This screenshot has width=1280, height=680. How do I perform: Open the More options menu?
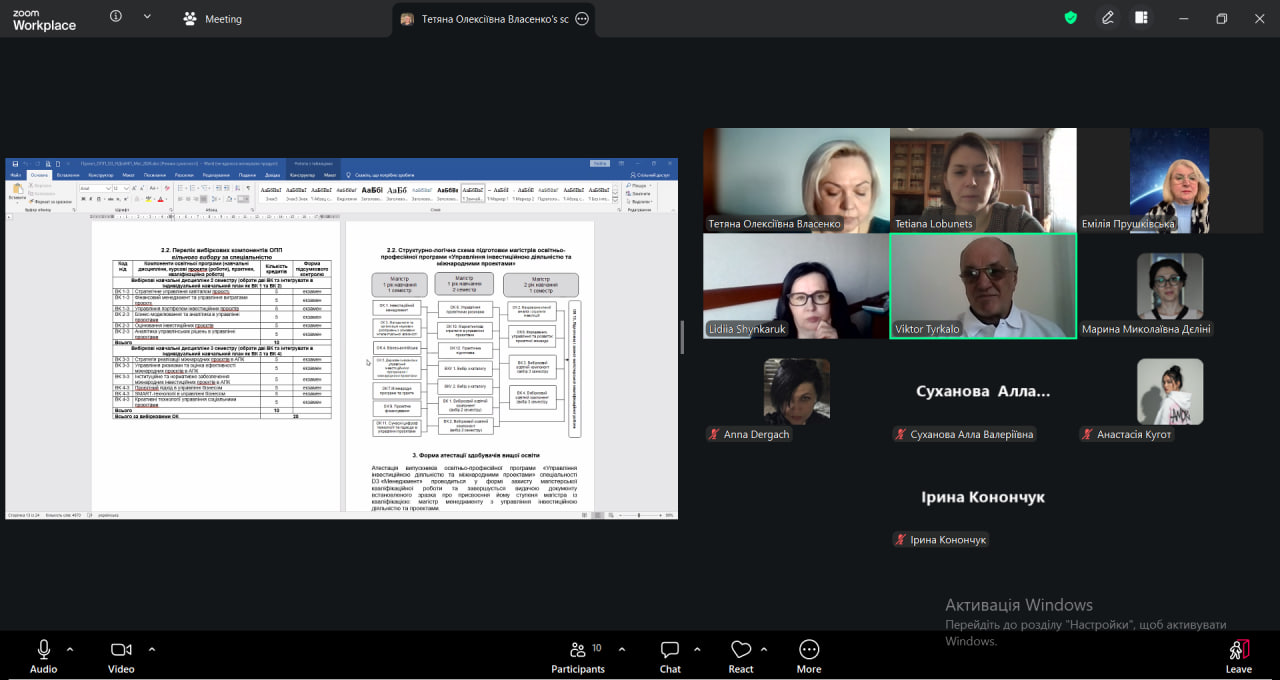click(x=809, y=655)
